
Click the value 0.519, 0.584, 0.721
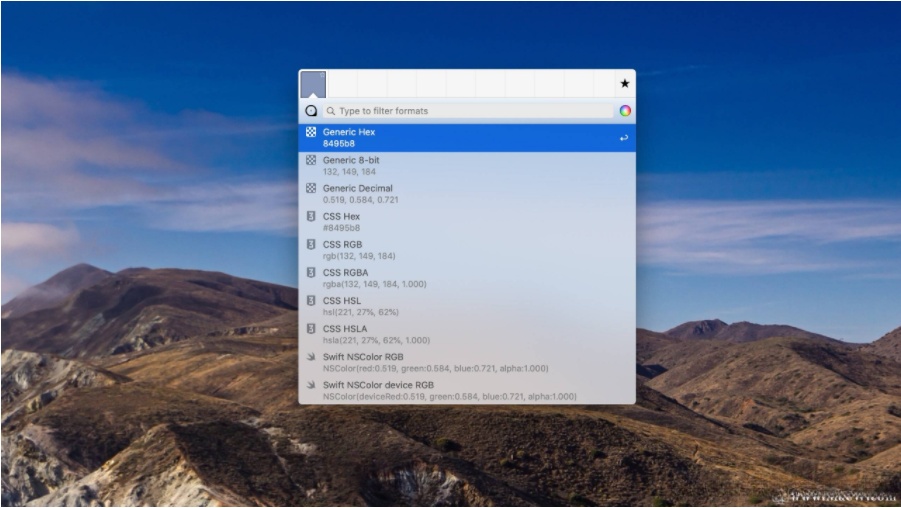click(x=360, y=200)
